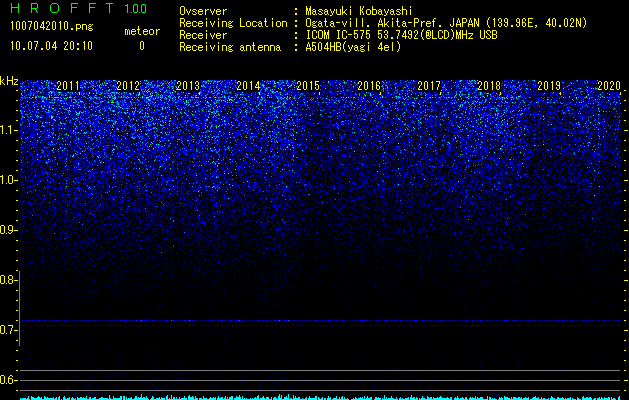Click the 0.6 frequency axis label
The image size is (629, 400).
tap(7, 380)
